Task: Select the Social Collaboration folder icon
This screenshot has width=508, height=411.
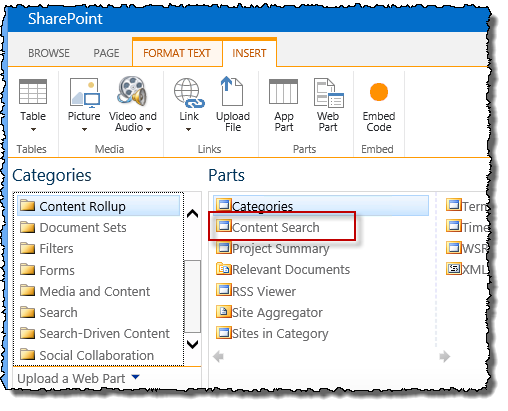Action: tap(27, 354)
